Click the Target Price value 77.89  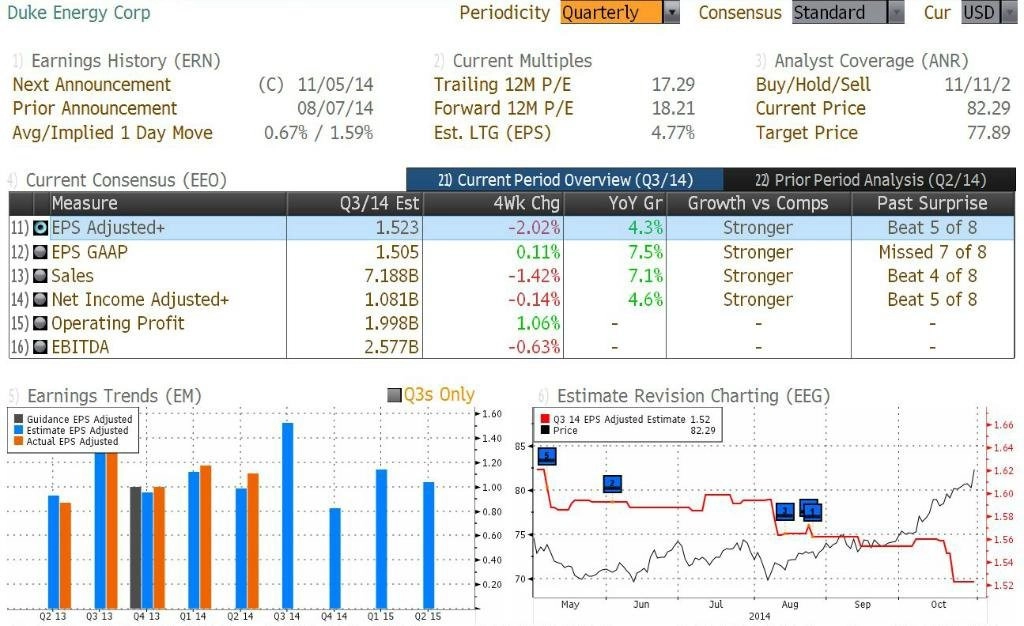[989, 133]
